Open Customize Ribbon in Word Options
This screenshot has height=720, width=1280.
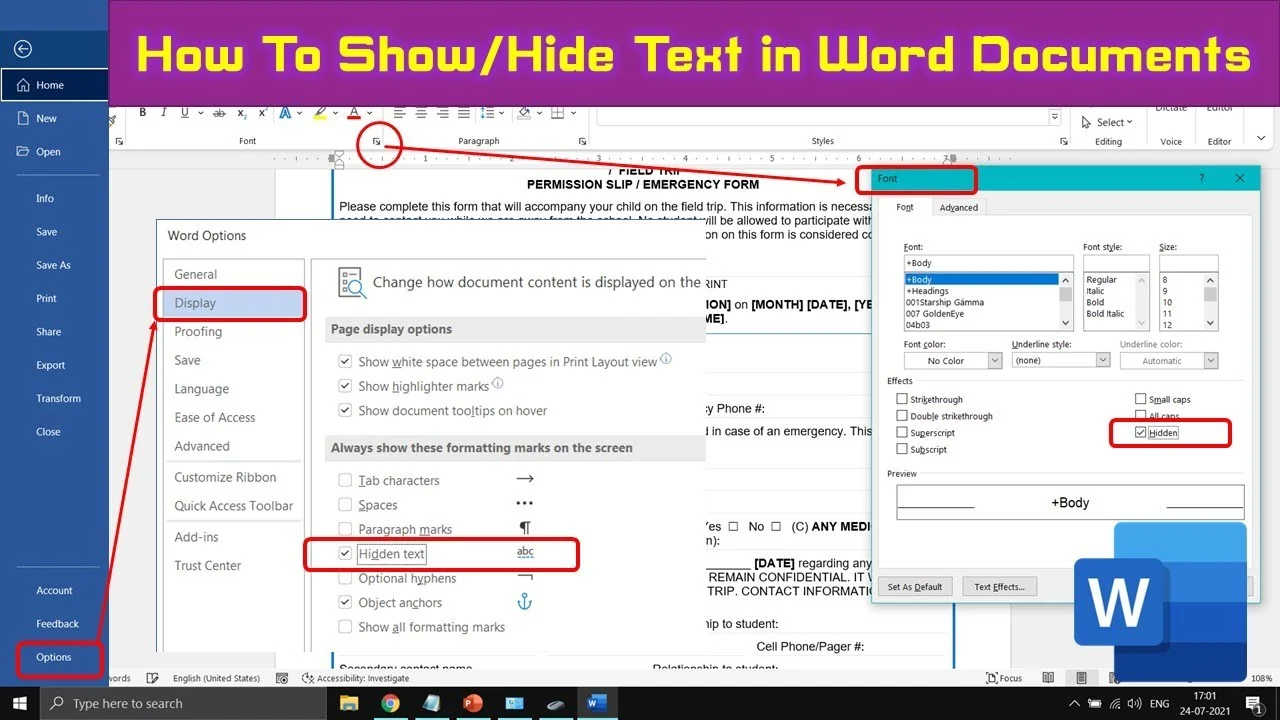[225, 477]
